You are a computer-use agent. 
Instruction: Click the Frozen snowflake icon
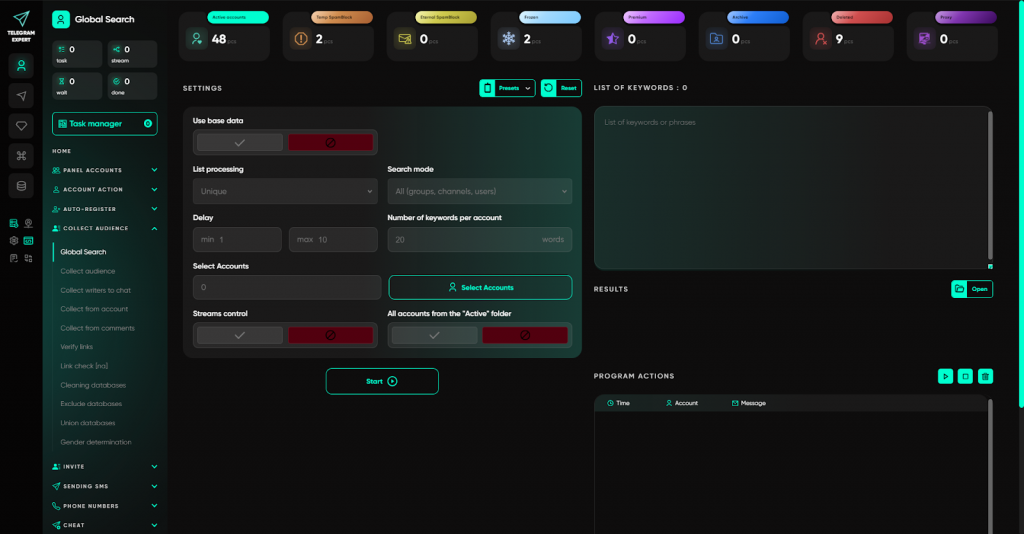click(x=508, y=39)
